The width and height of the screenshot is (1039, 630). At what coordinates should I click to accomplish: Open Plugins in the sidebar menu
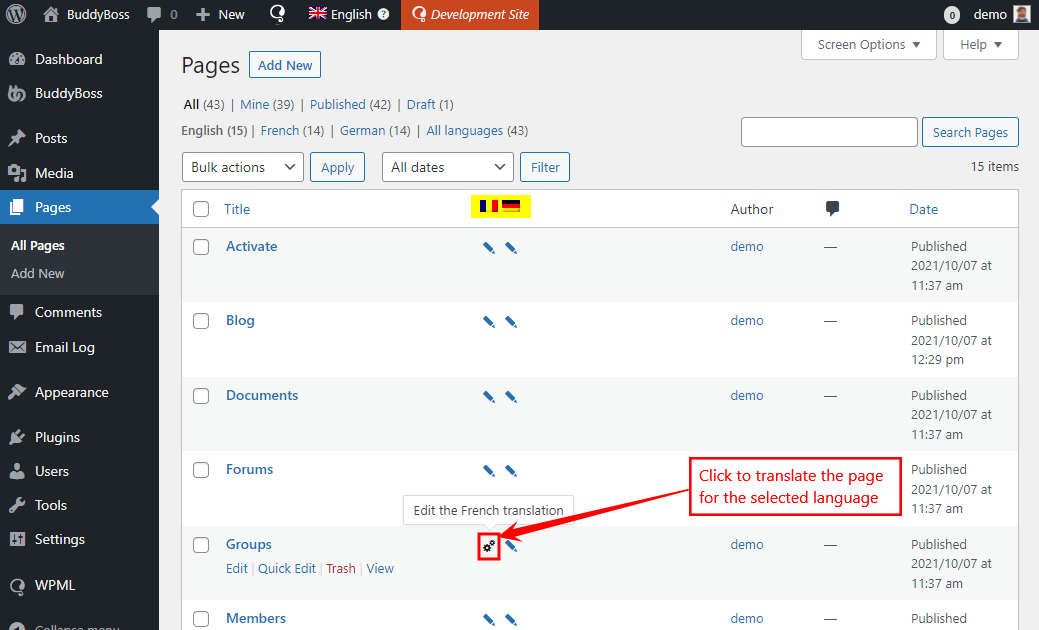[x=57, y=437]
